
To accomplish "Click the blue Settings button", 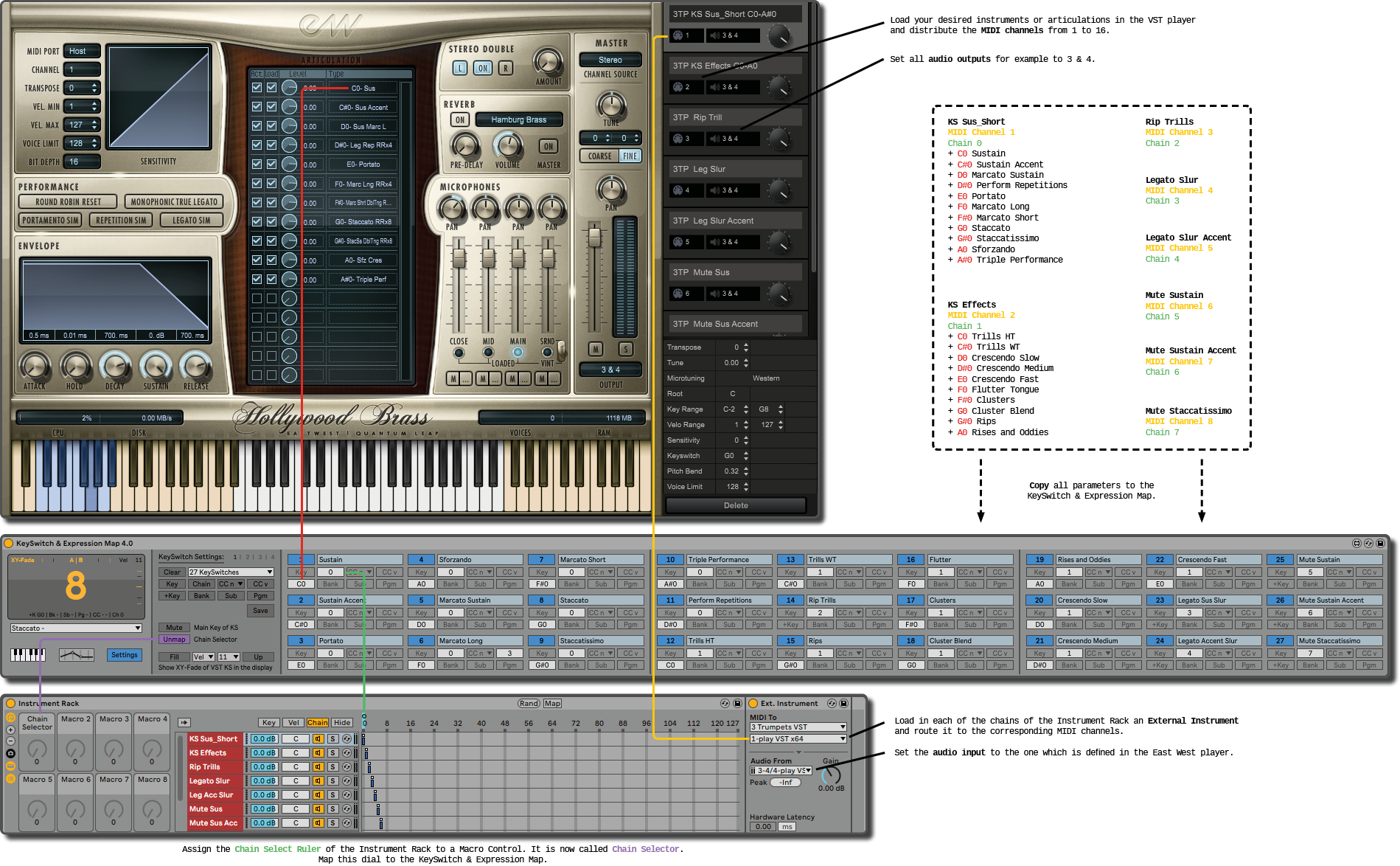I will pos(125,655).
